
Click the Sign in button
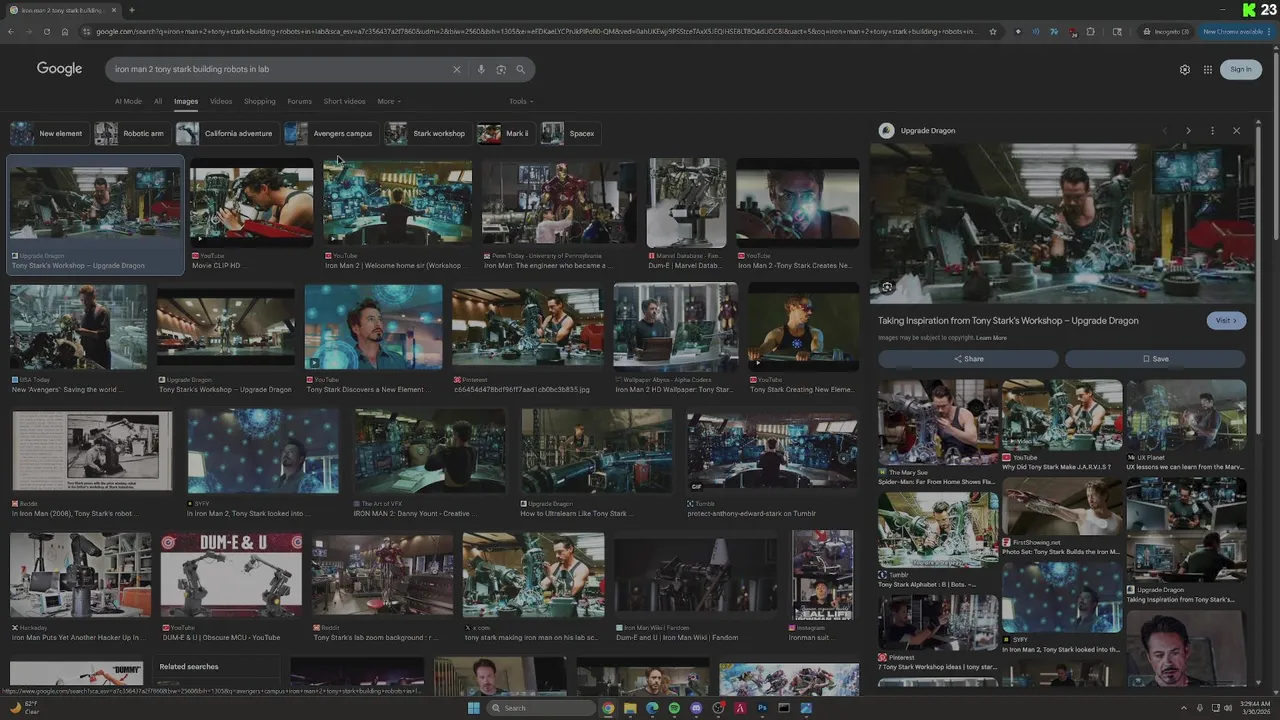coord(1241,69)
